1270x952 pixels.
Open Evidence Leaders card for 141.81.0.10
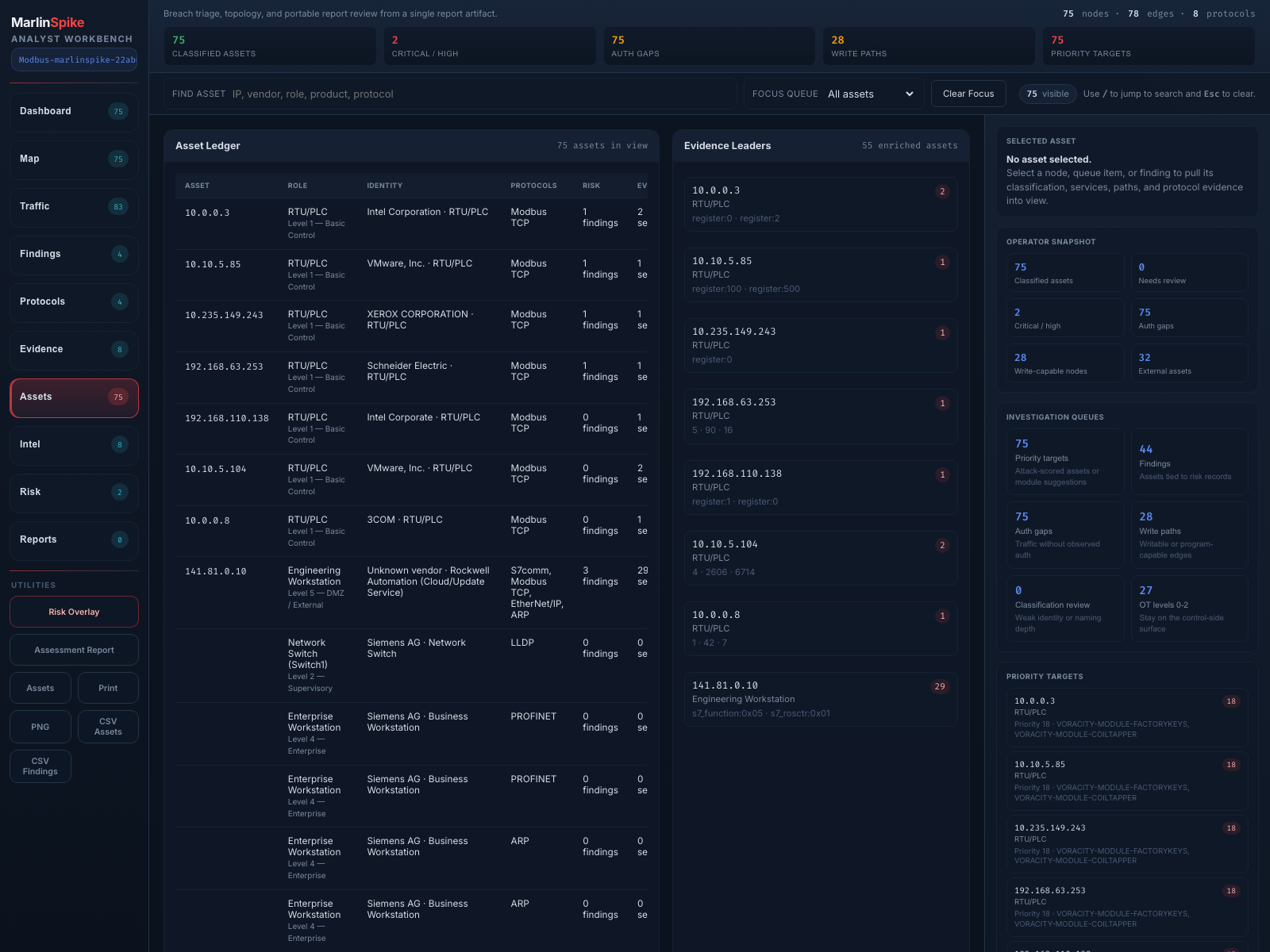(821, 700)
